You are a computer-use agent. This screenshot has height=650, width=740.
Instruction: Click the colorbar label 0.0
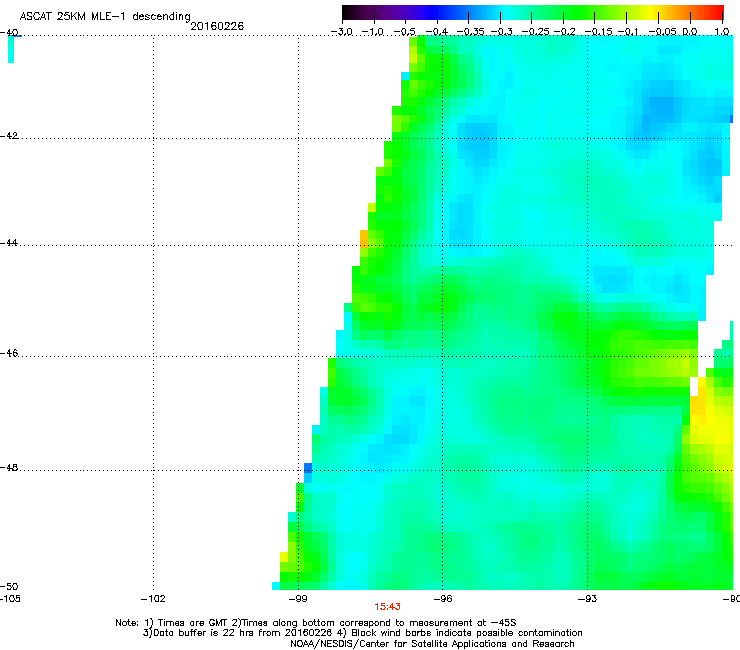(x=690, y=32)
